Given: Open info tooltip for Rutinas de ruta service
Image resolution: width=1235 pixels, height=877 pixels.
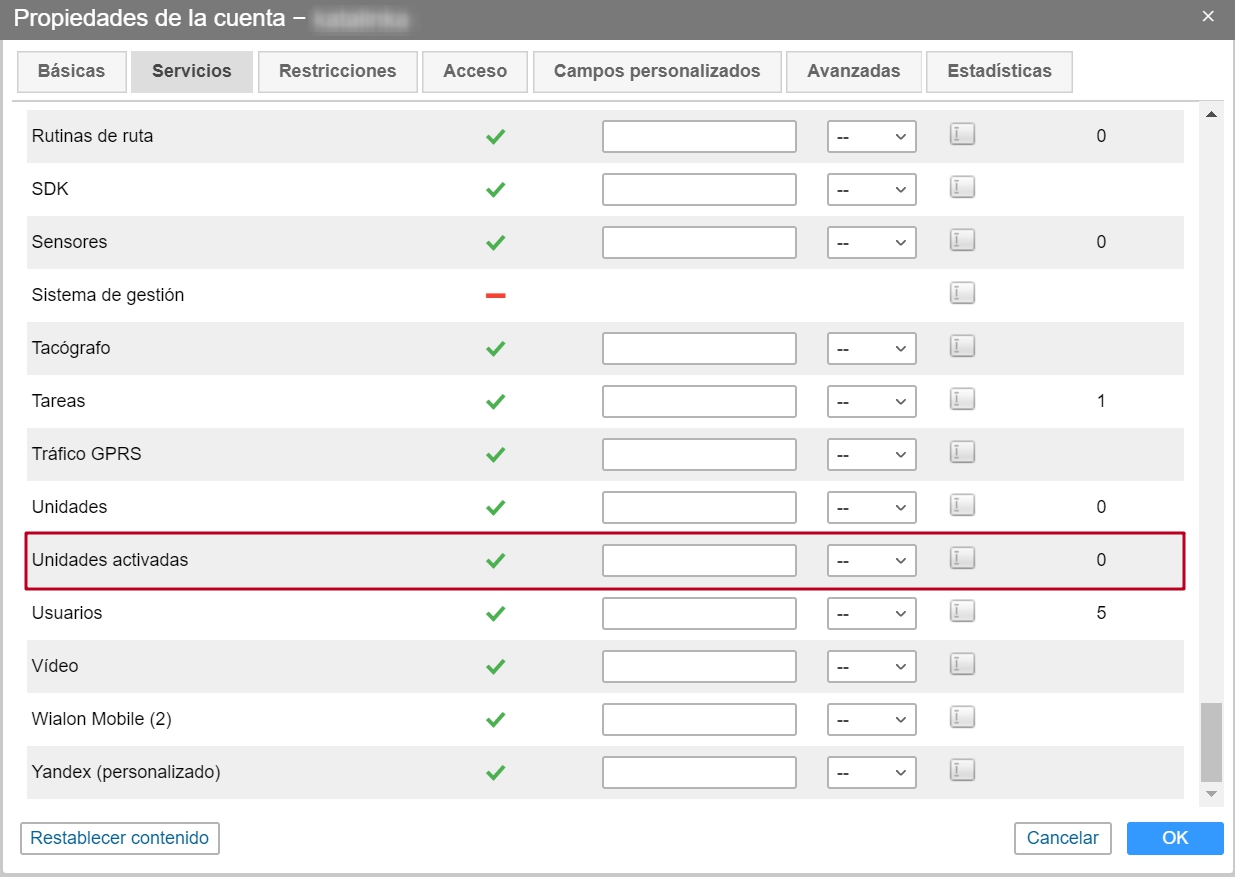Looking at the screenshot, I should 961,133.
